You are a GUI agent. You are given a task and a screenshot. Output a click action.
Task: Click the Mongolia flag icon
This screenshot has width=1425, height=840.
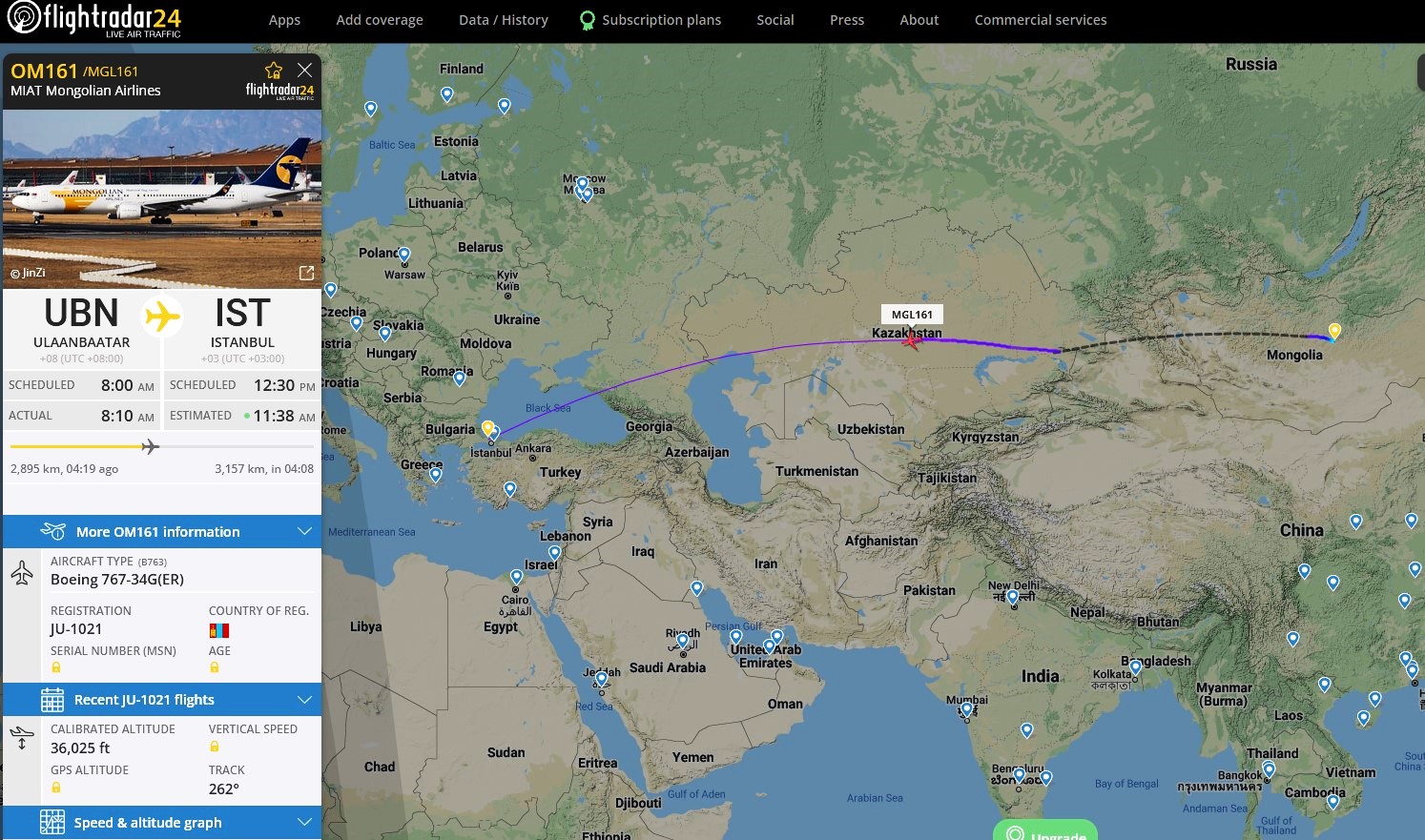(218, 630)
